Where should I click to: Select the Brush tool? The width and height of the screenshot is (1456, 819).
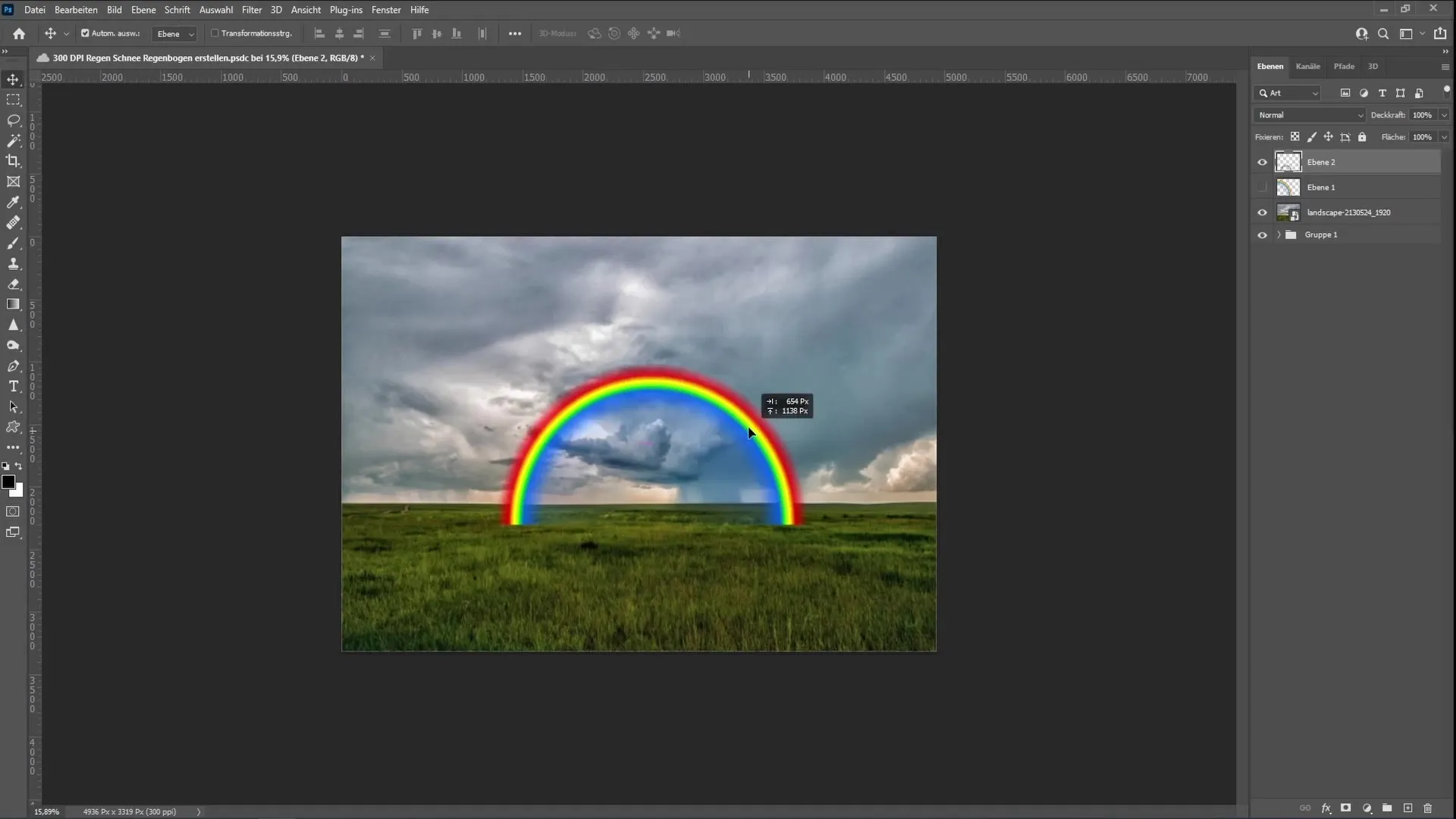pos(14,242)
